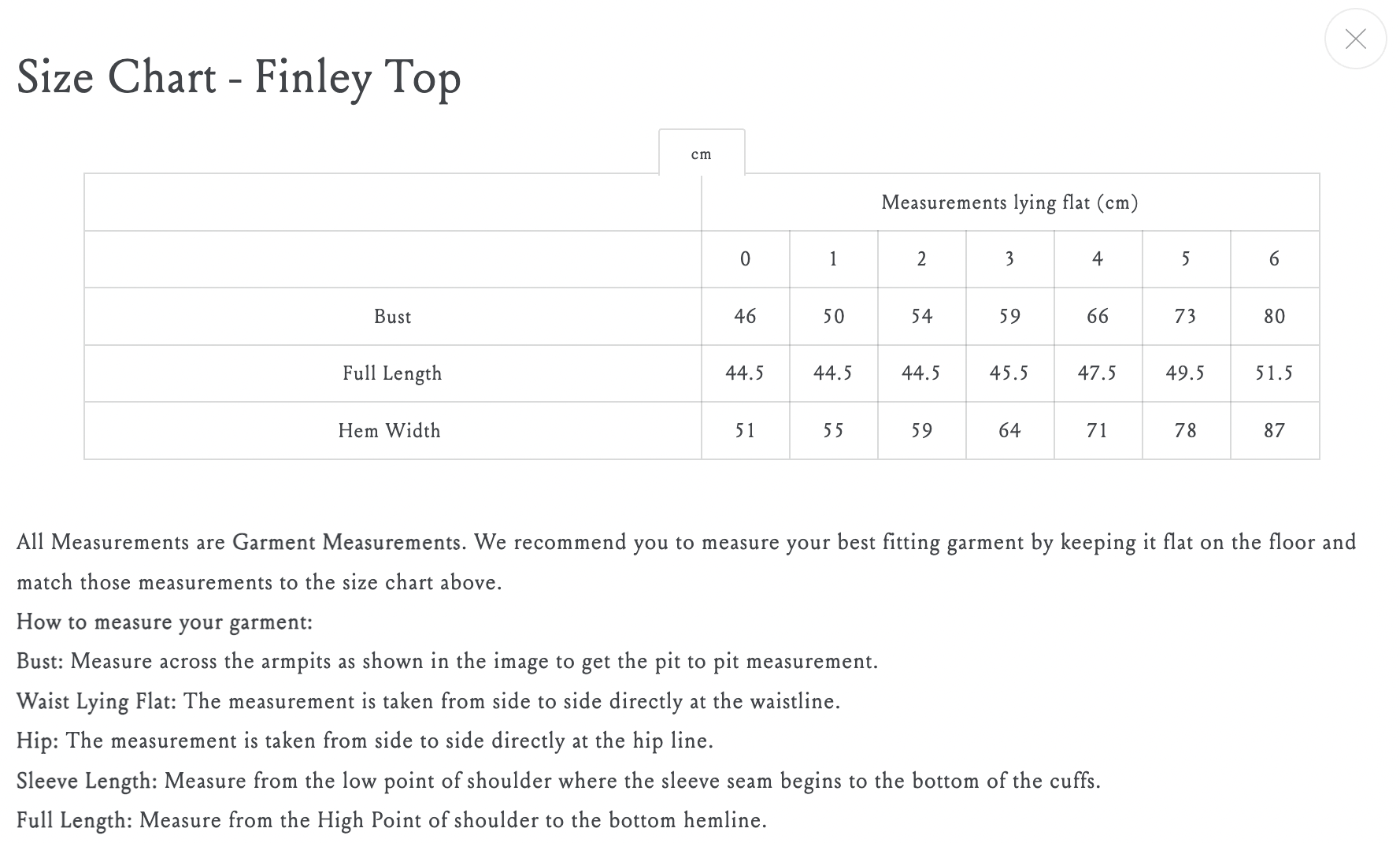Select hem width 64 cell
Screen dimensions: 1400x843
tap(1010, 431)
